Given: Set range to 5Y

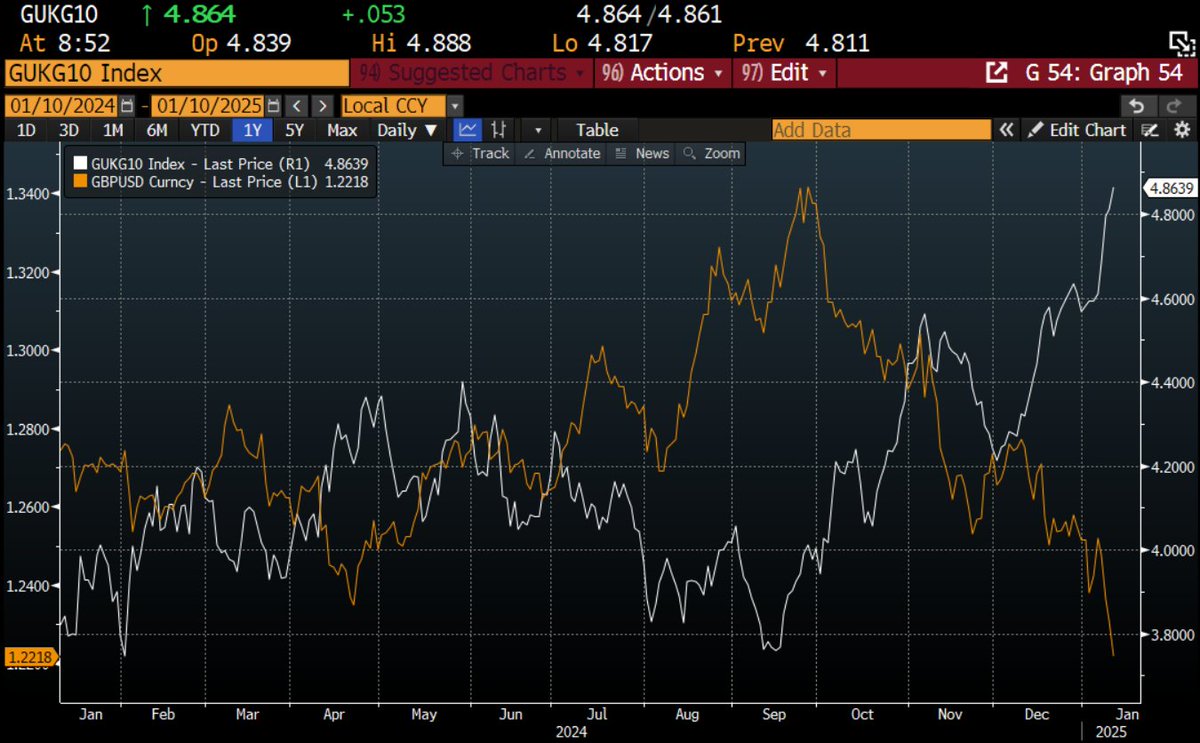Looking at the screenshot, I should coord(294,130).
